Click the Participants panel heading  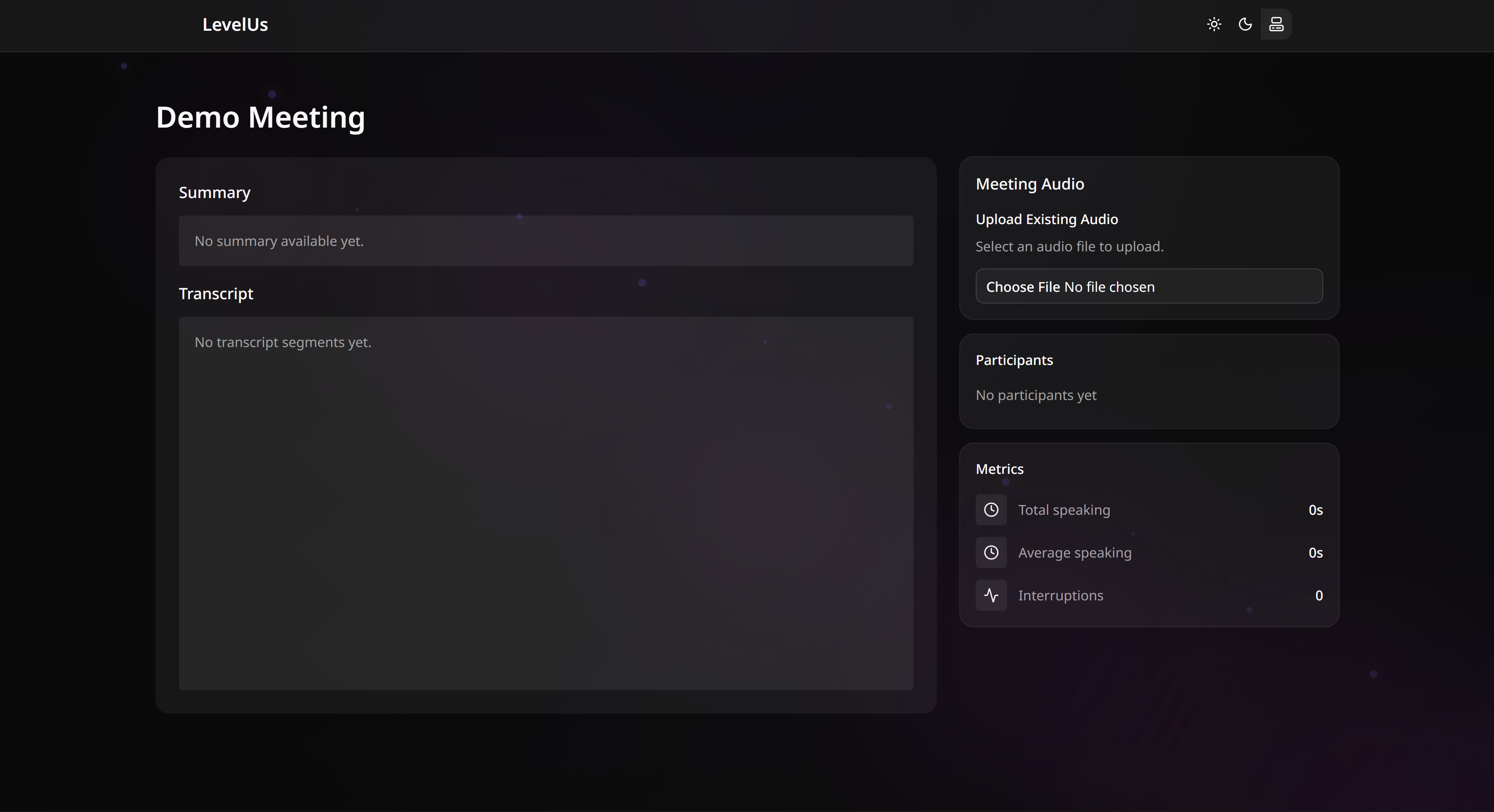(x=1014, y=360)
